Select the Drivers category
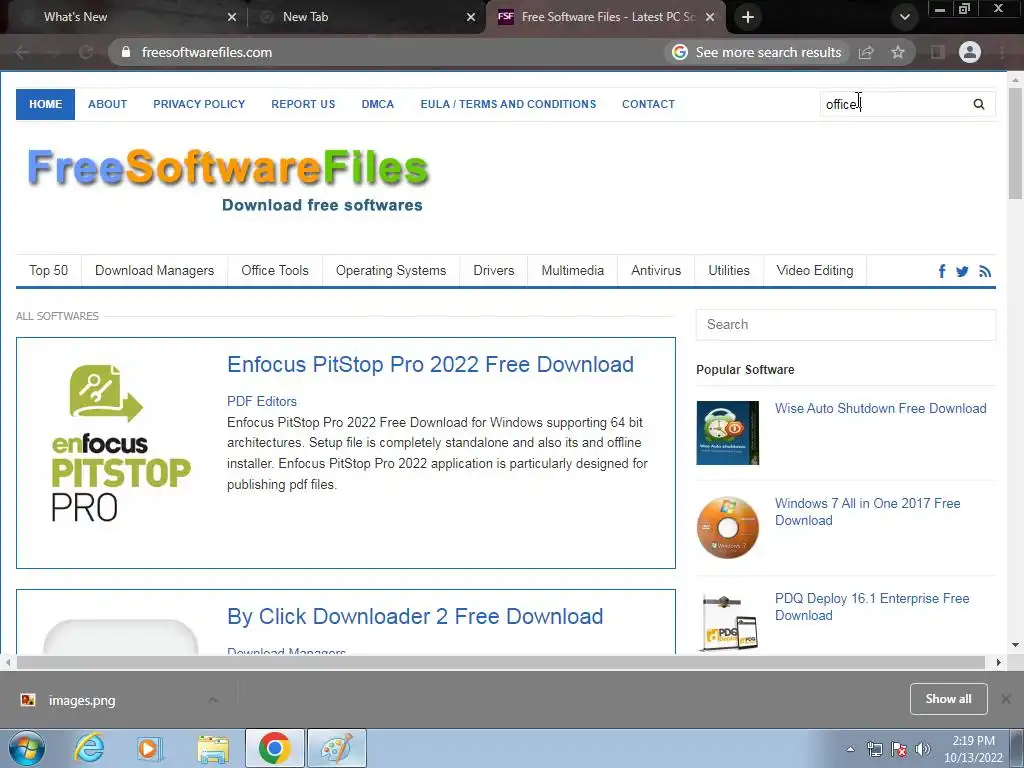The width and height of the screenshot is (1024, 768). tap(494, 270)
